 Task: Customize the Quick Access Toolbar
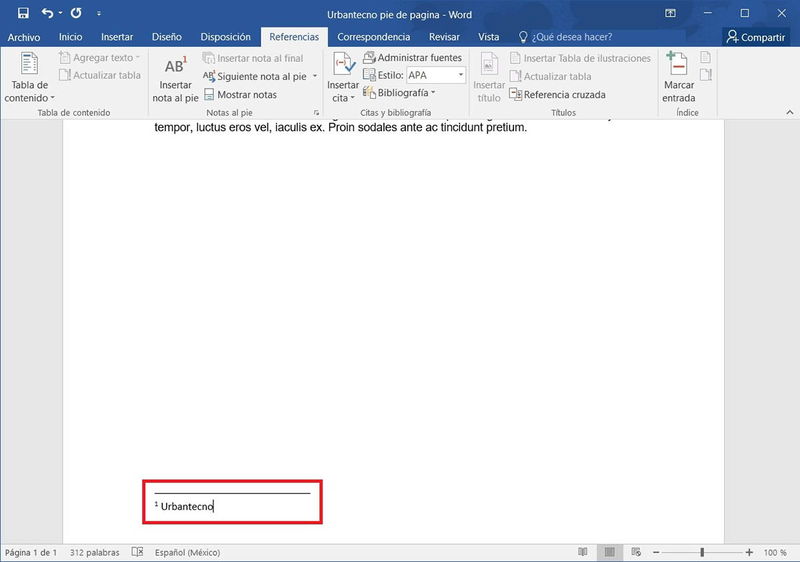(x=98, y=14)
